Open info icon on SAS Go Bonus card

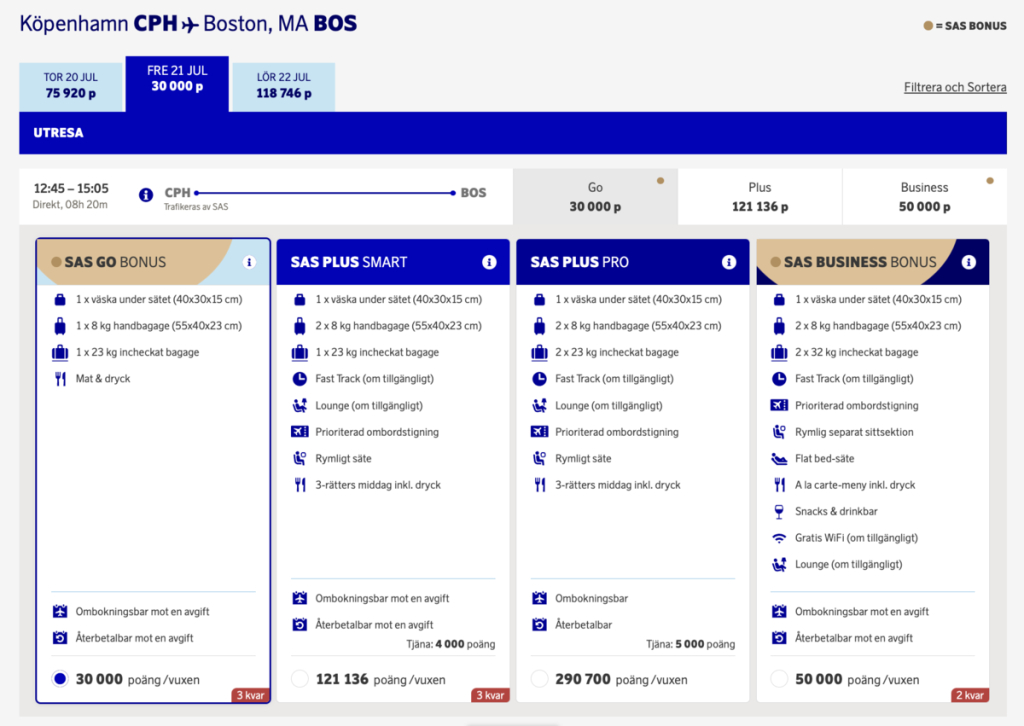249,262
